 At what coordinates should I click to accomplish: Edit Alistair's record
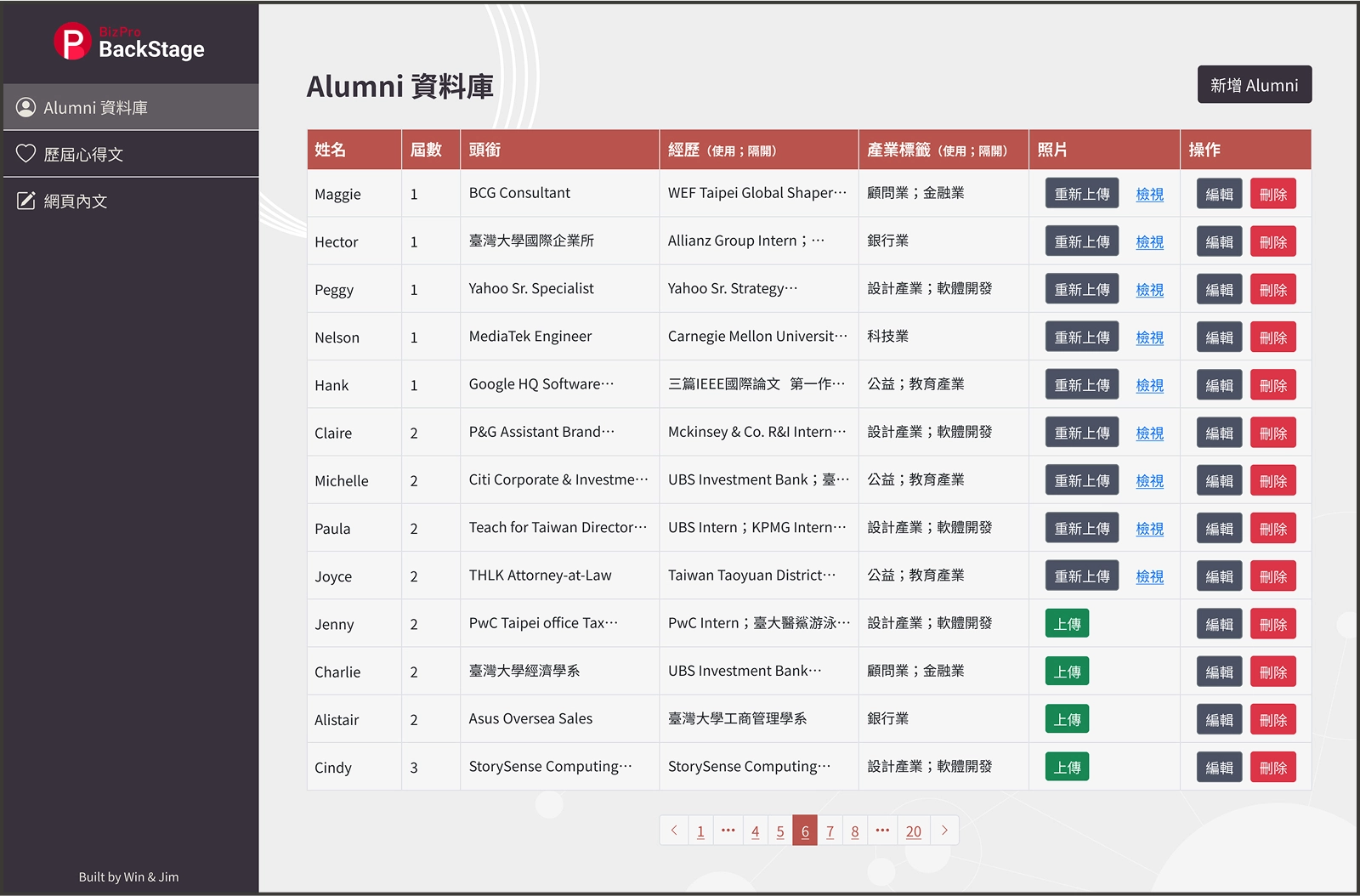coord(1220,719)
